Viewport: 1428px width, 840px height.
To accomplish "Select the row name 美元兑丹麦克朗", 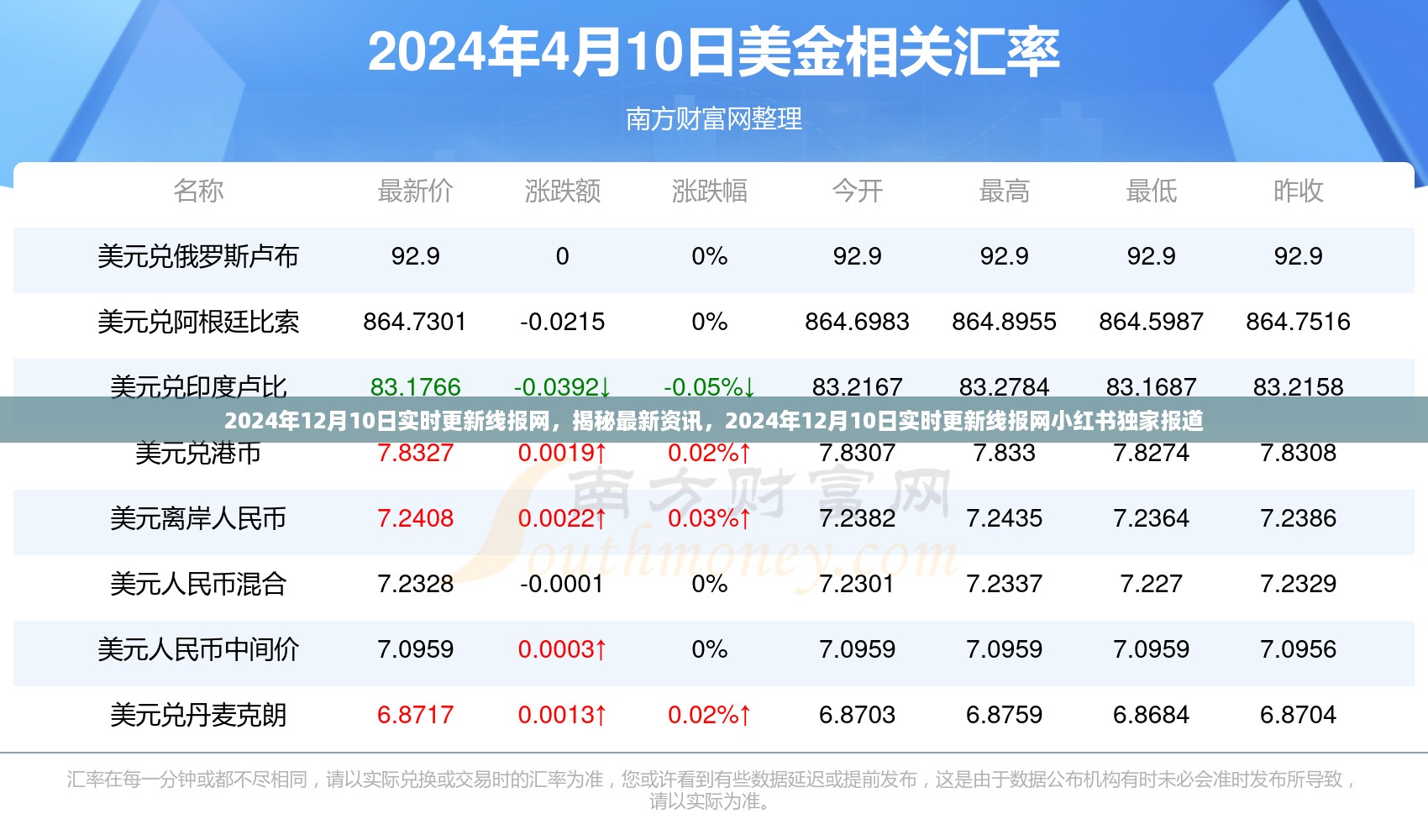I will click(x=198, y=715).
